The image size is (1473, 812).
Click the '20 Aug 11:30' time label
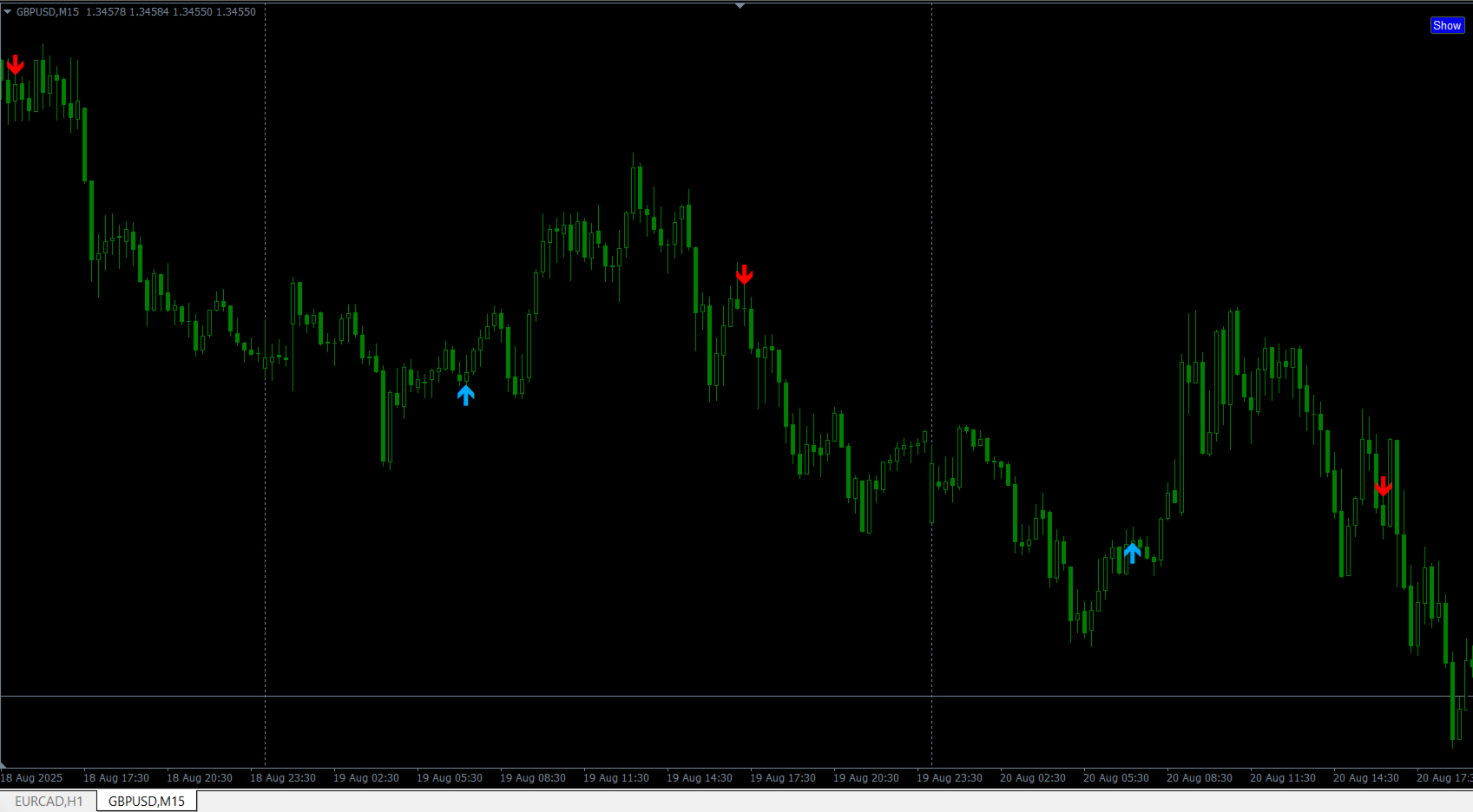[1283, 778]
